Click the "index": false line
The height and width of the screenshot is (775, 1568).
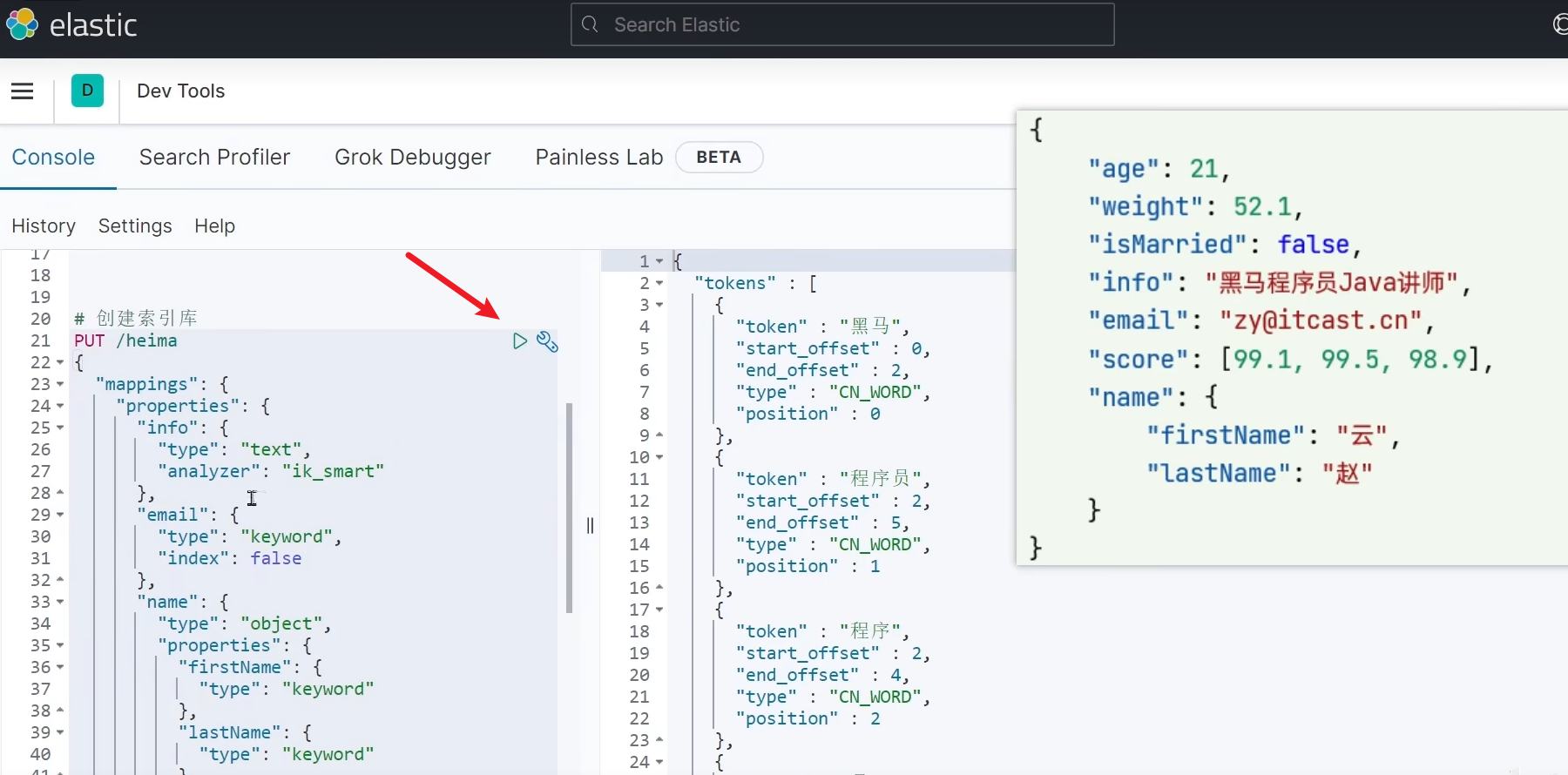(x=230, y=558)
